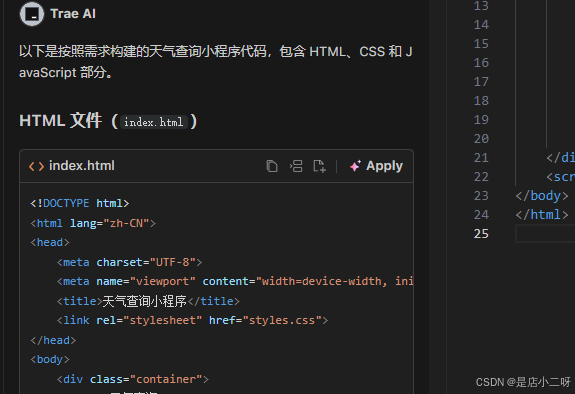The width and height of the screenshot is (575, 394).
Task: Click editor line number 24
Action: click(481, 215)
